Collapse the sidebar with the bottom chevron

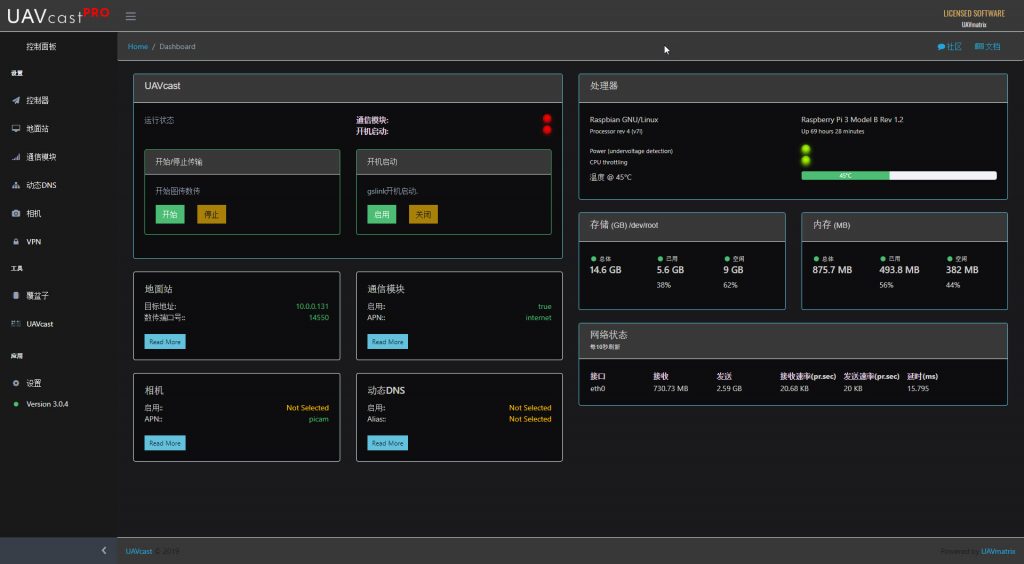[x=104, y=550]
